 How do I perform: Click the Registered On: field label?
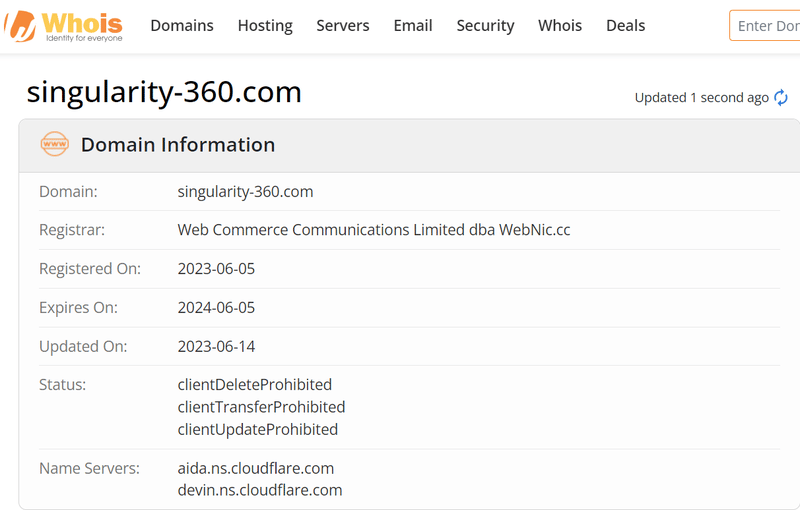(x=90, y=269)
